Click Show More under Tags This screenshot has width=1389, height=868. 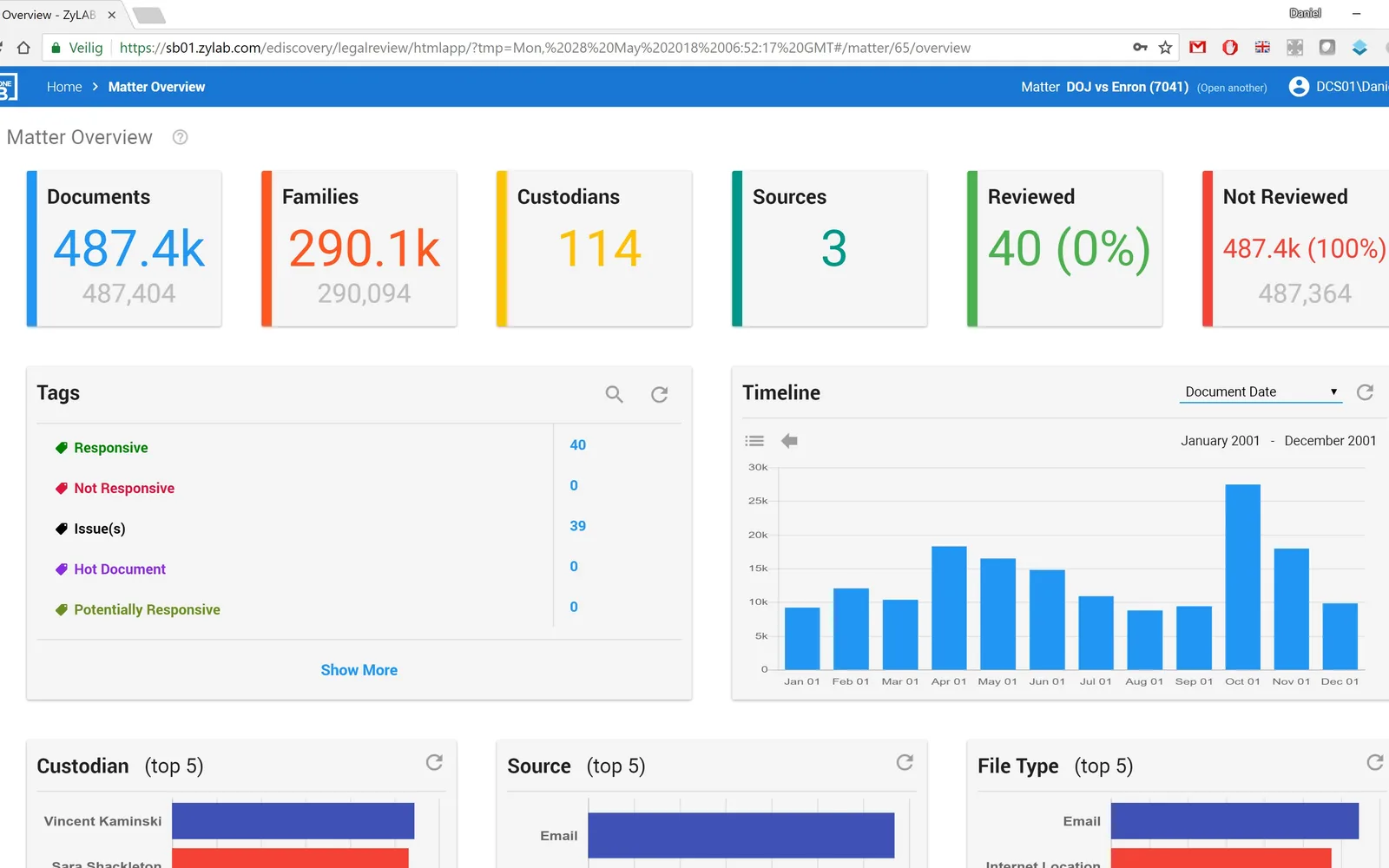click(359, 670)
